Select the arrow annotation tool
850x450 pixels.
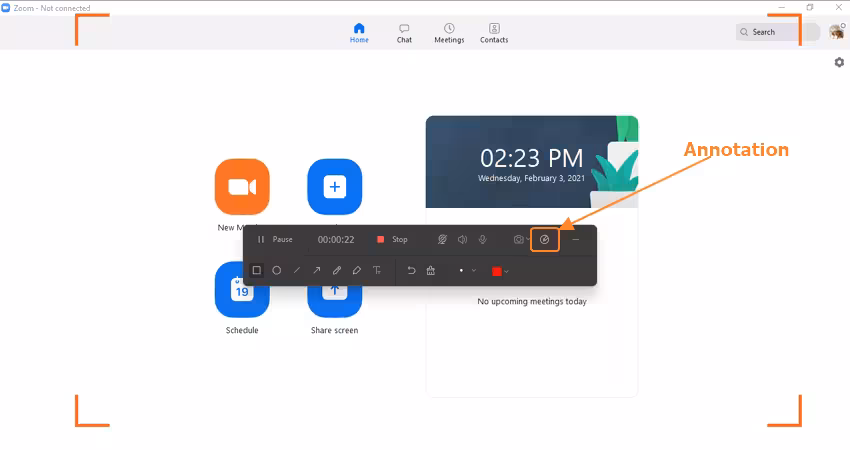pyautogui.click(x=317, y=270)
